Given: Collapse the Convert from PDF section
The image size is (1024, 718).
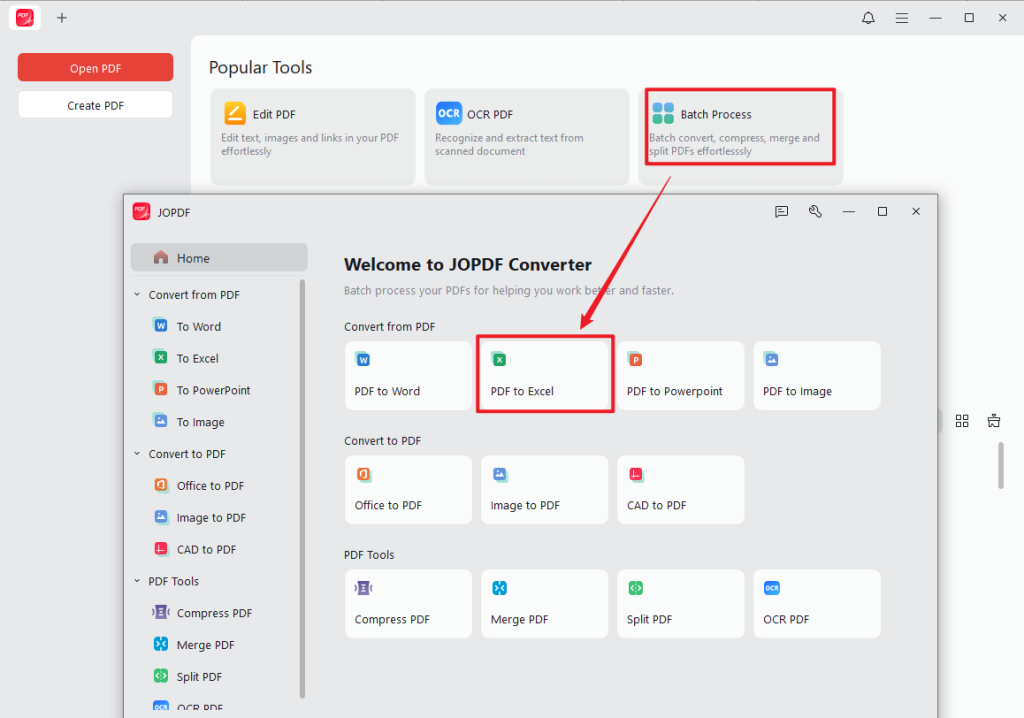Looking at the screenshot, I should (x=137, y=295).
